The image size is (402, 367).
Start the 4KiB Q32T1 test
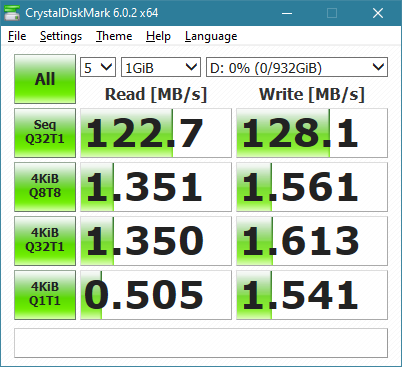(x=45, y=241)
